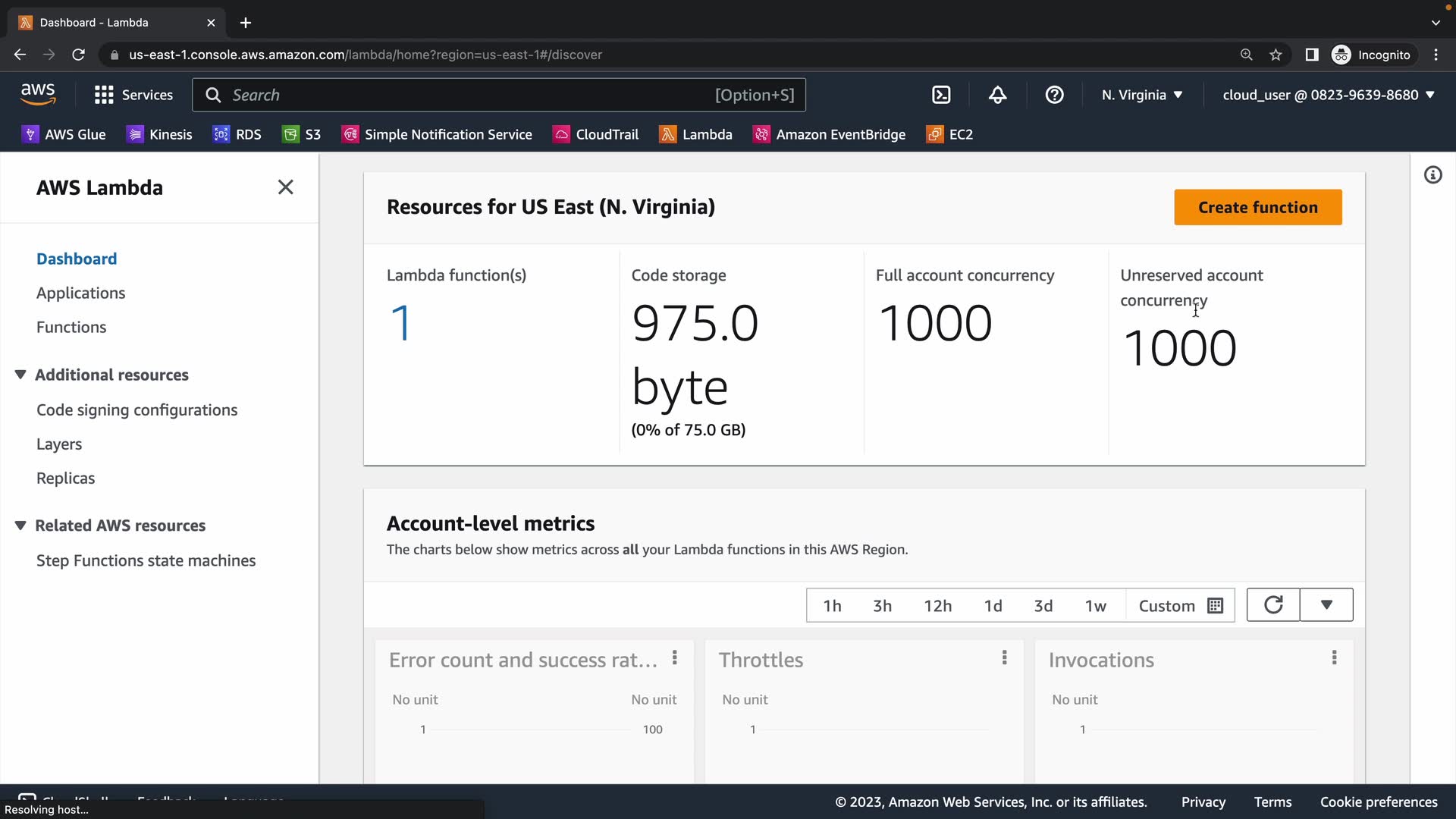Click the Create function button

(x=1257, y=207)
